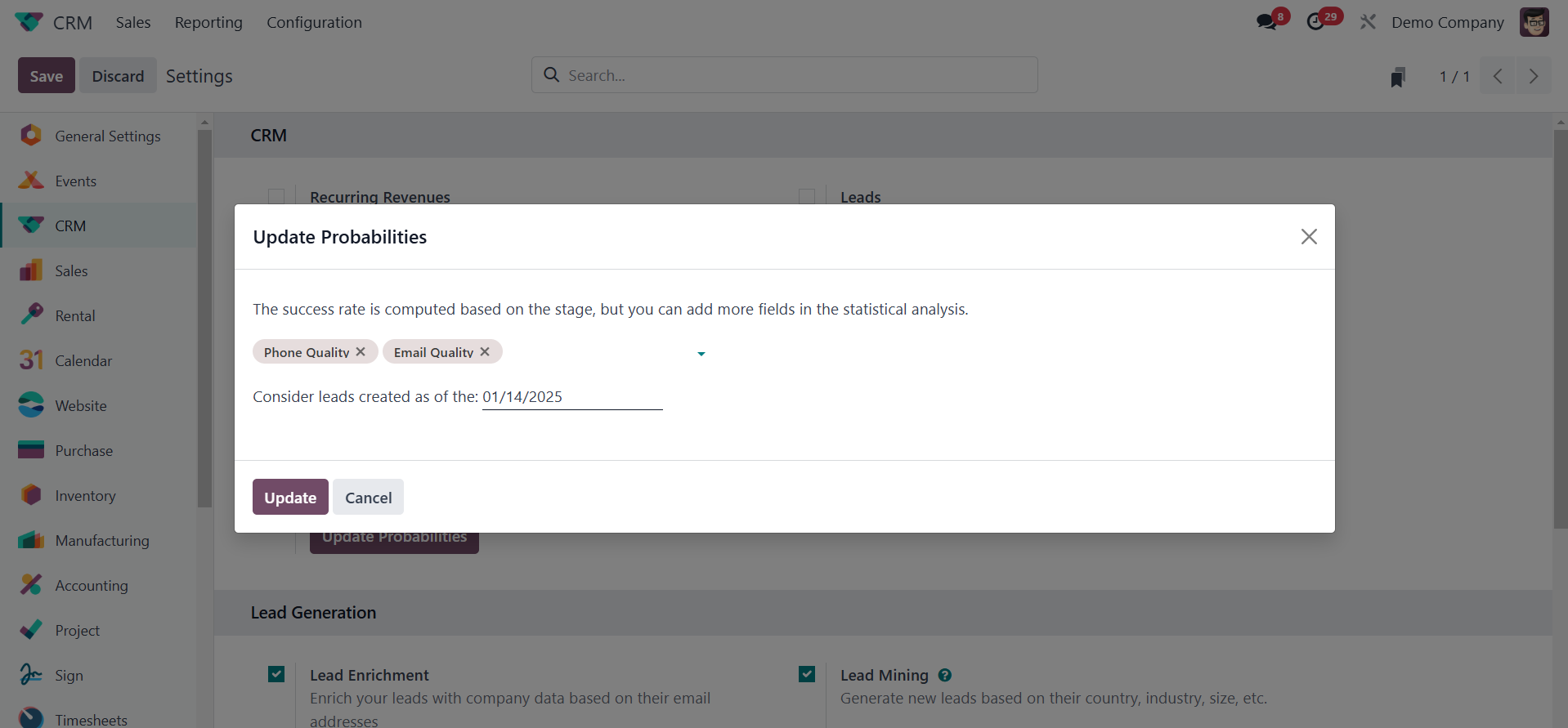Go to the previous record arrow
This screenshot has height=728, width=1568.
tap(1498, 77)
